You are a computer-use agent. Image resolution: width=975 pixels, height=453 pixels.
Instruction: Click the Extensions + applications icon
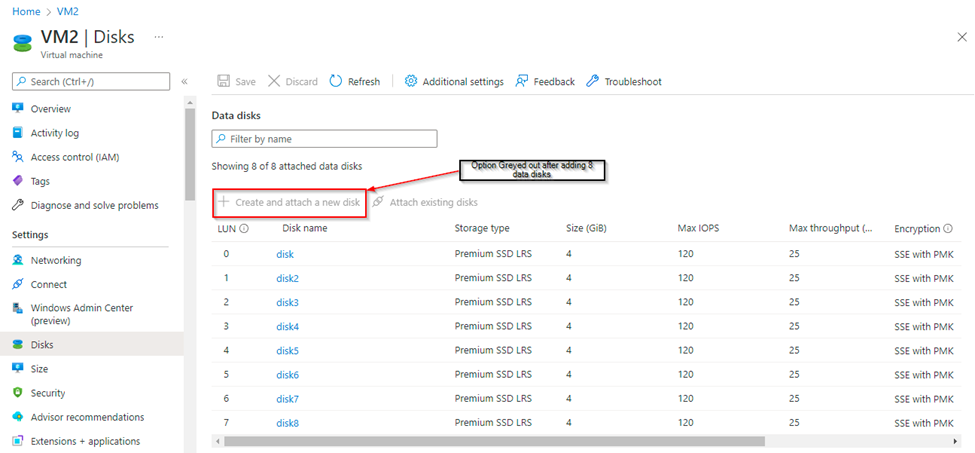(18, 441)
